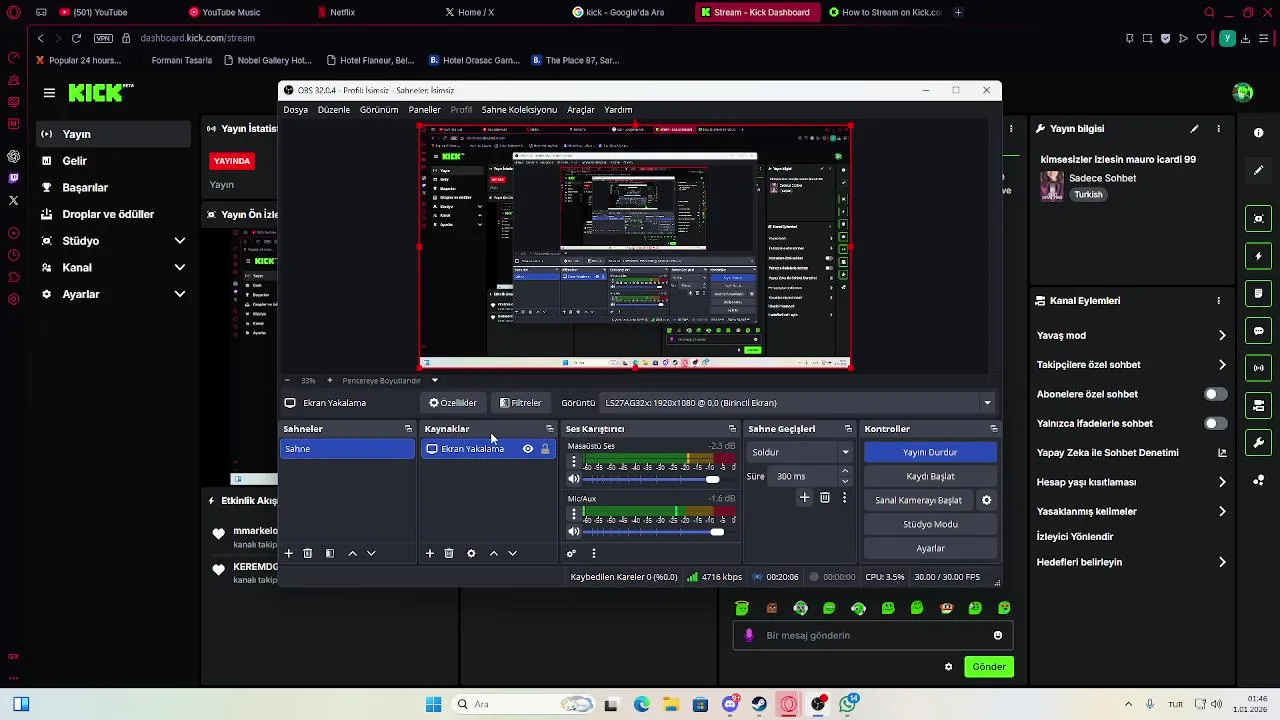The height and width of the screenshot is (720, 1280).
Task: Open the Sahne Koleksiyonu menu in OBS
Action: tap(519, 110)
